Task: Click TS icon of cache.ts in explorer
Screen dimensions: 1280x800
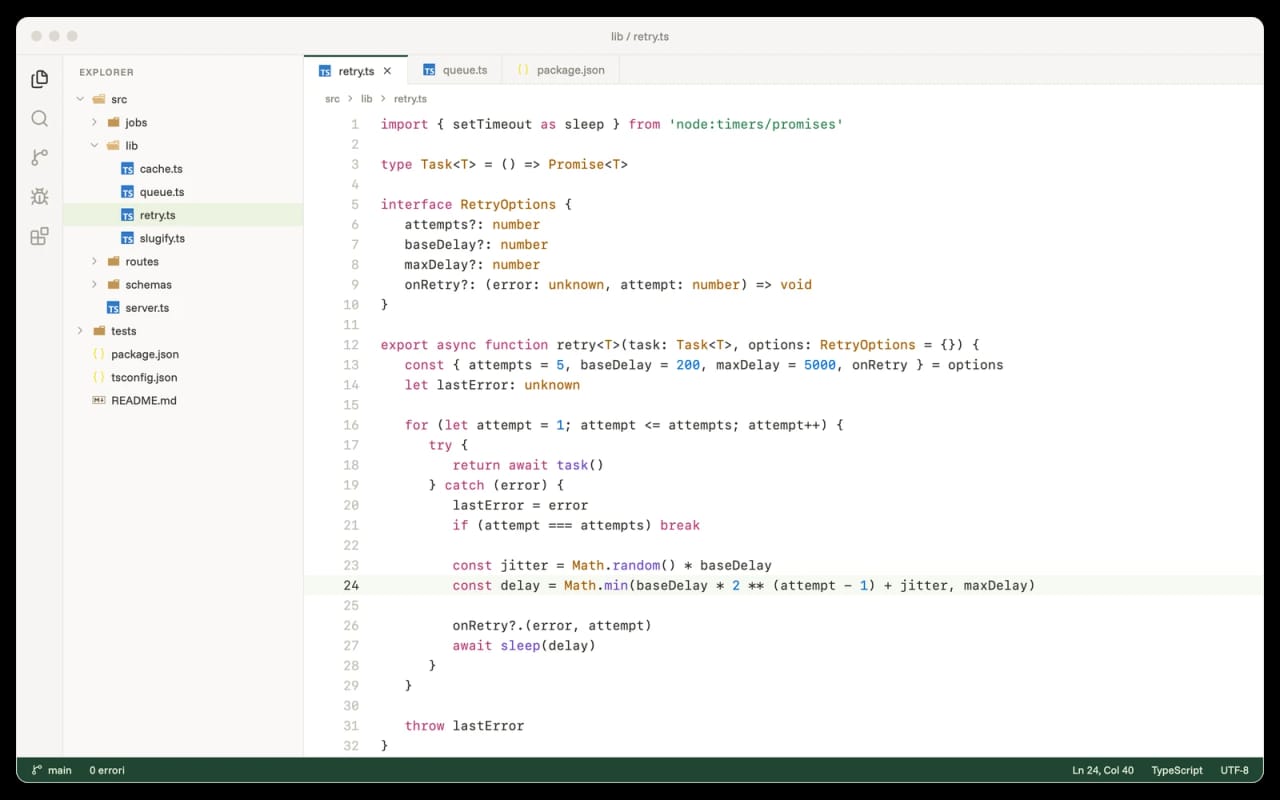Action: (127, 169)
